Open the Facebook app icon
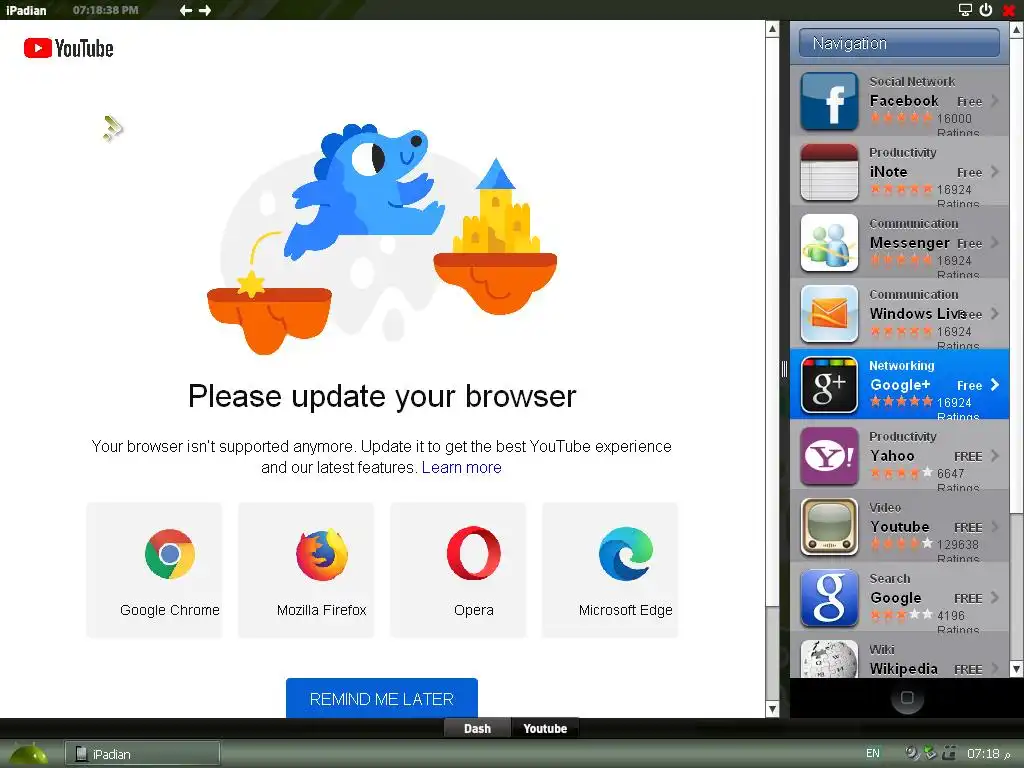Image resolution: width=1024 pixels, height=768 pixels. 829,101
